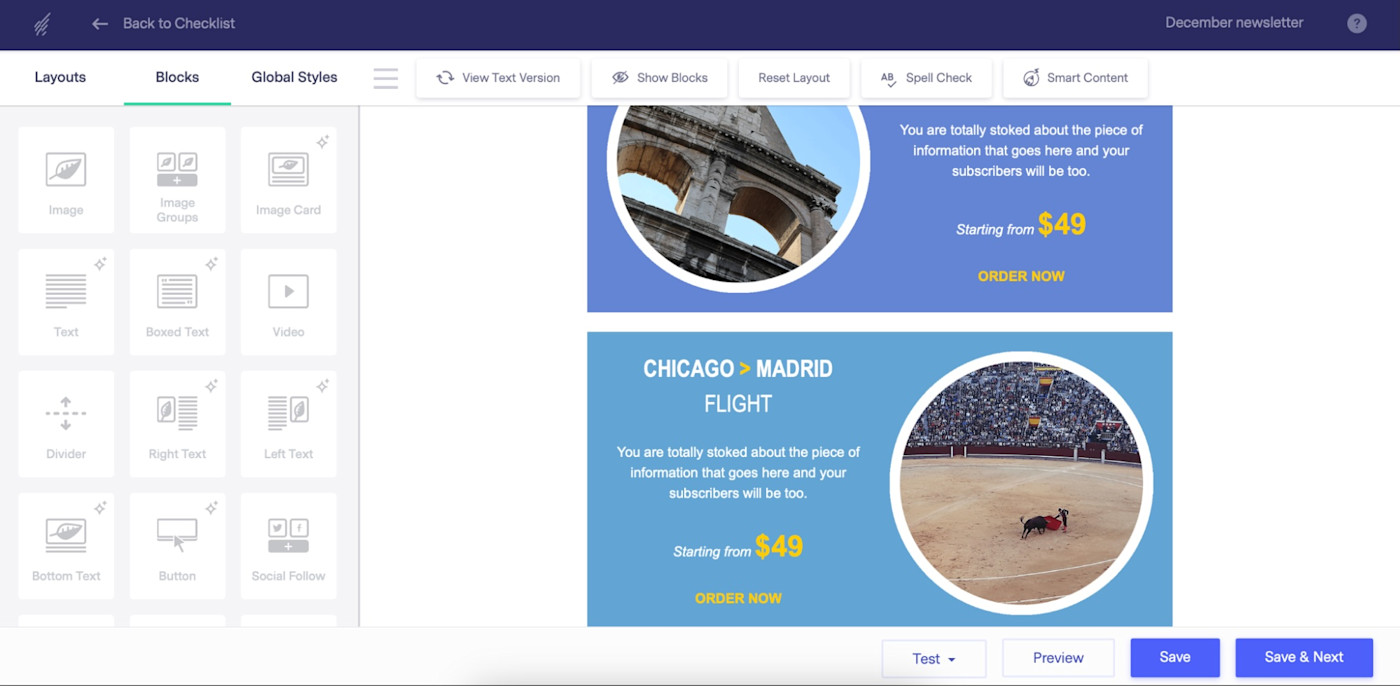Add a Boxed Text block
1400x686 pixels.
(x=177, y=302)
